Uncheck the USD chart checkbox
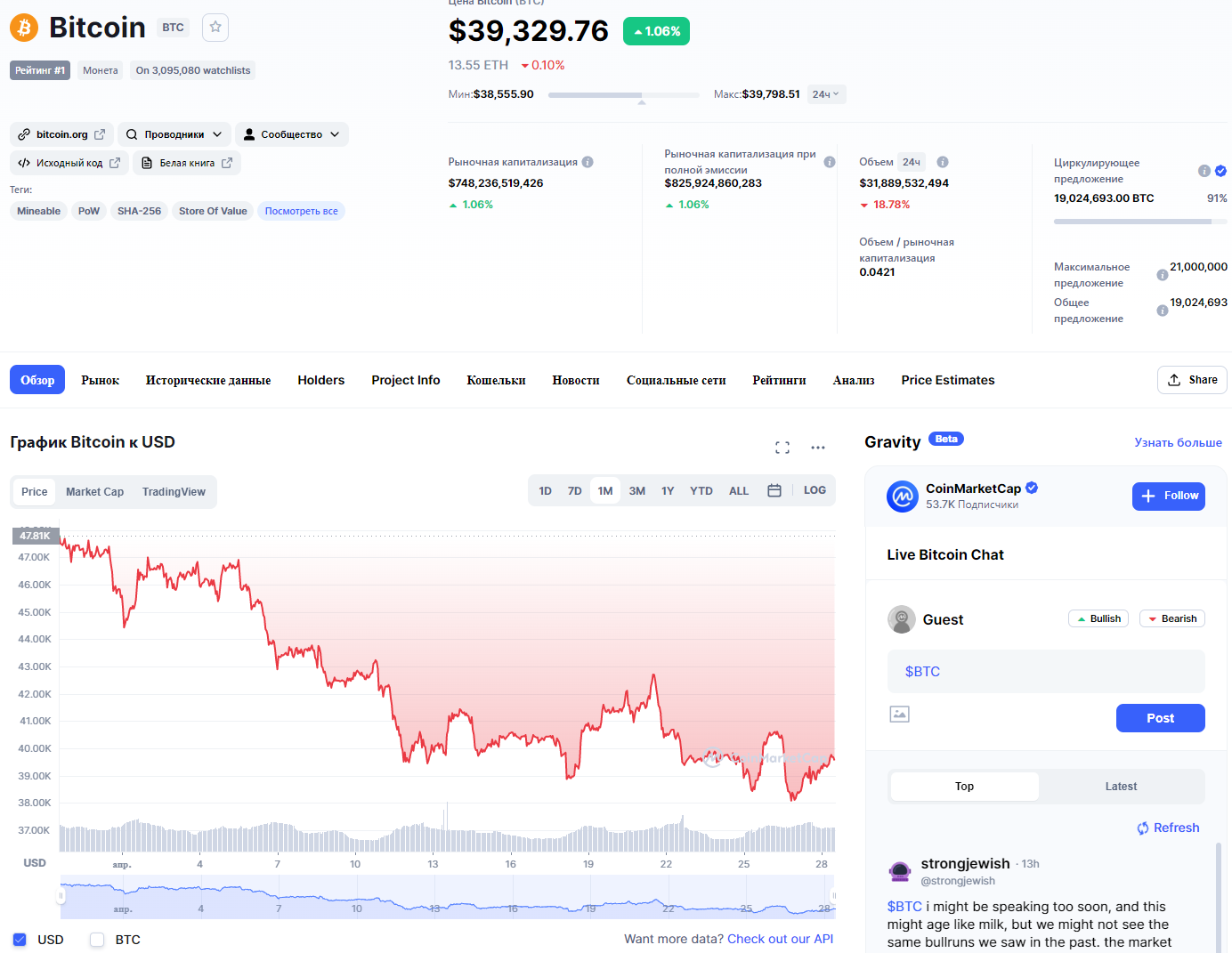1232x953 pixels. pyautogui.click(x=20, y=940)
